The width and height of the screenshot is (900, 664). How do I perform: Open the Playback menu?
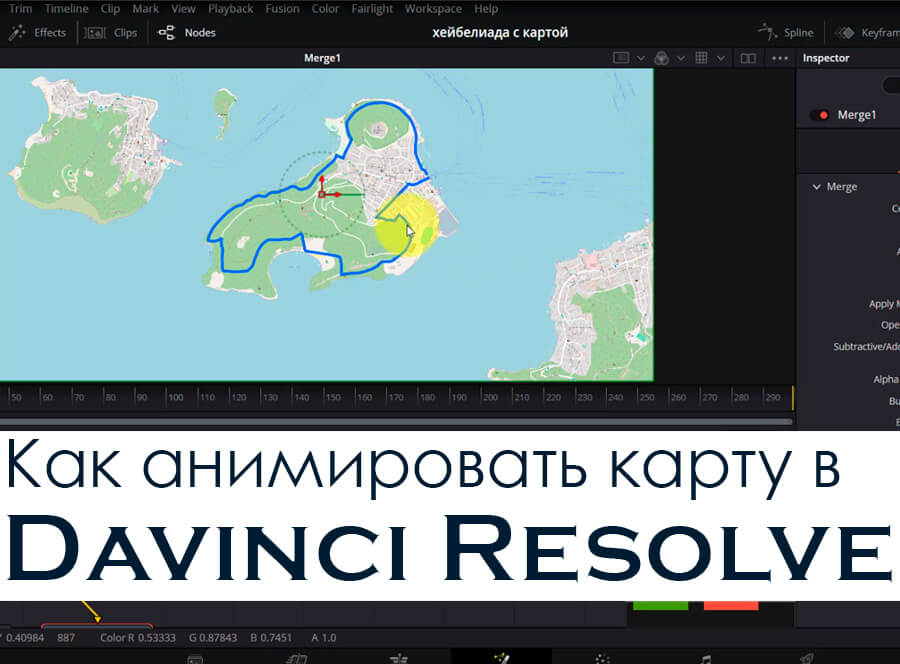(x=231, y=9)
